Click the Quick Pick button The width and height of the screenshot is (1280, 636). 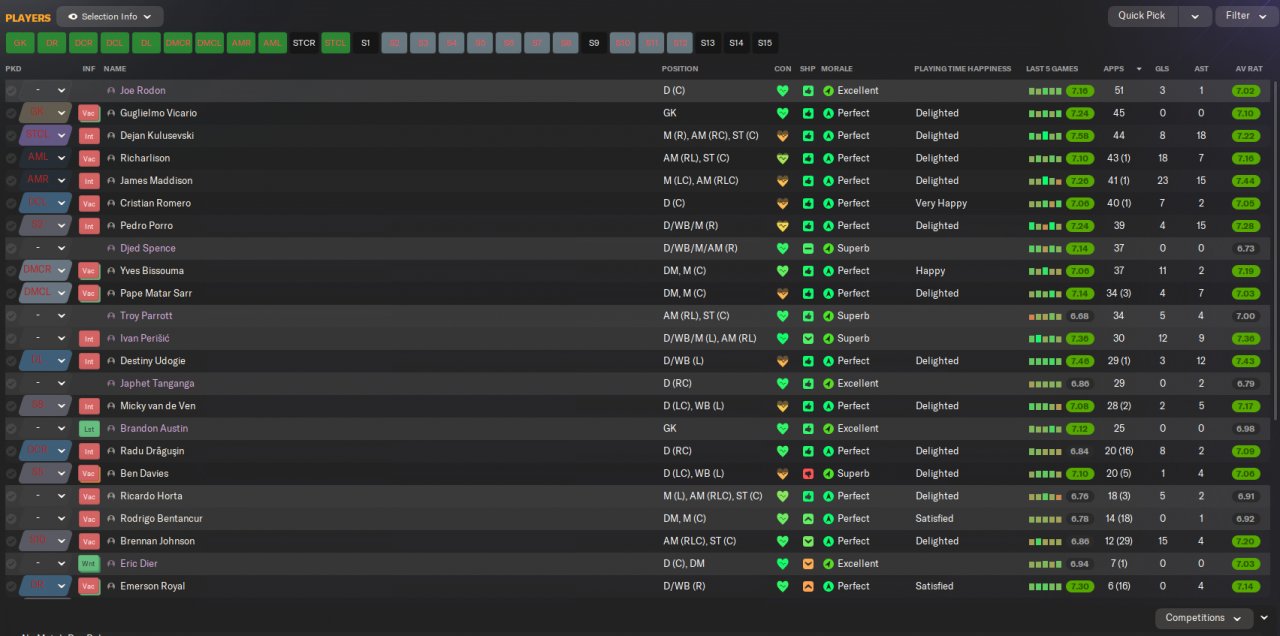tap(1142, 16)
